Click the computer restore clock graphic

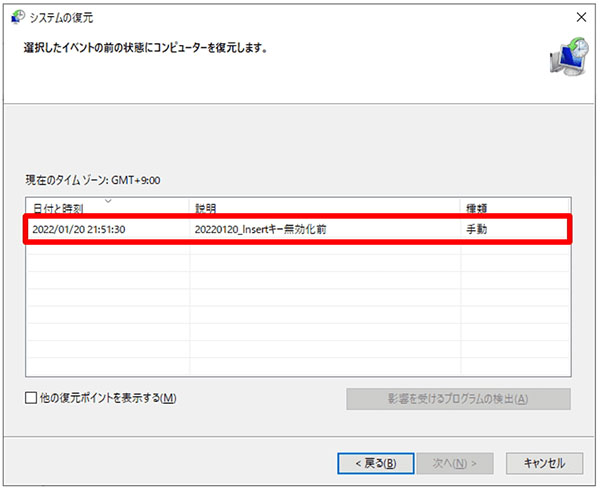(569, 57)
